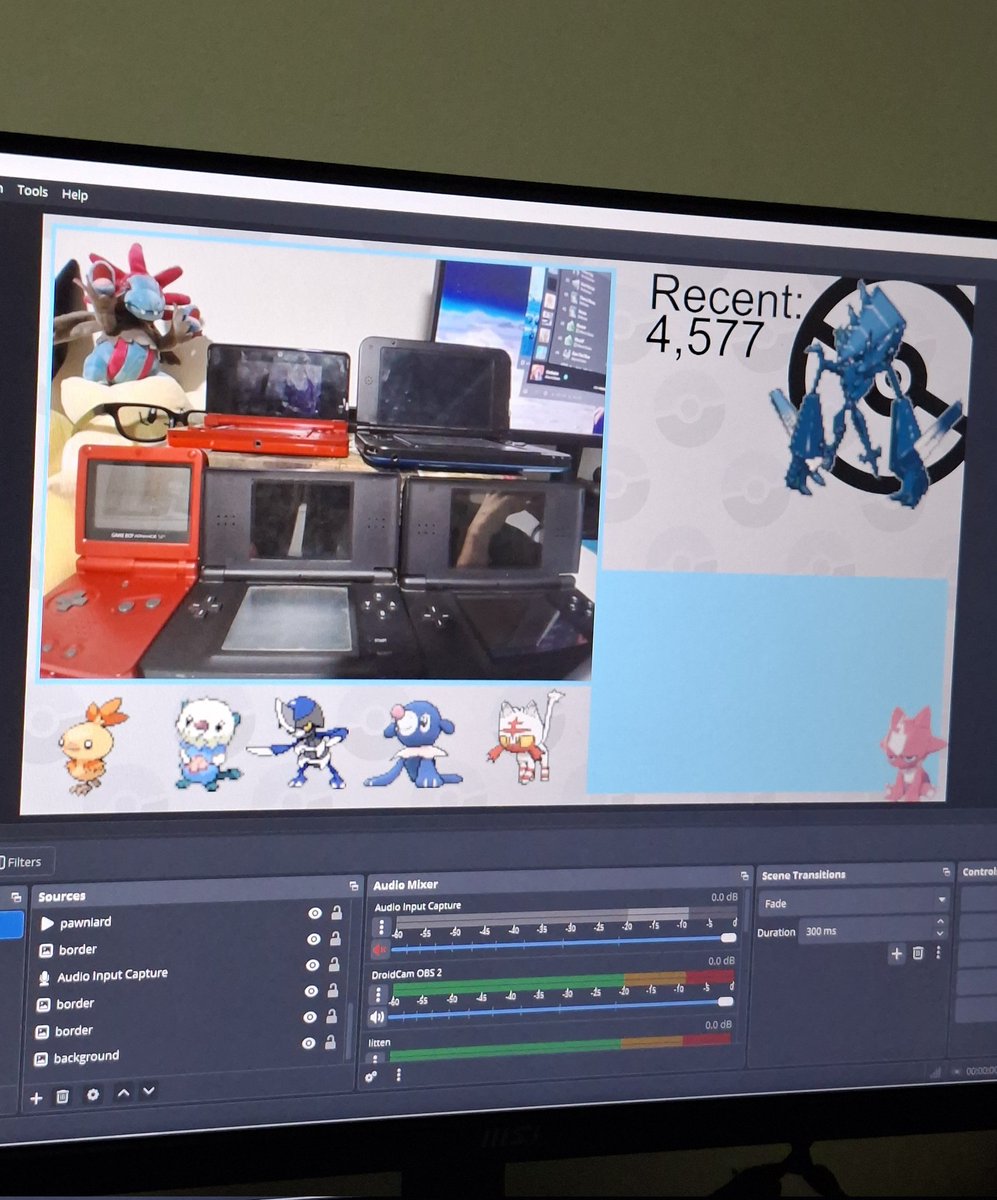This screenshot has width=997, height=1200.
Task: Remove selected source with trash icon
Action: [63, 1096]
